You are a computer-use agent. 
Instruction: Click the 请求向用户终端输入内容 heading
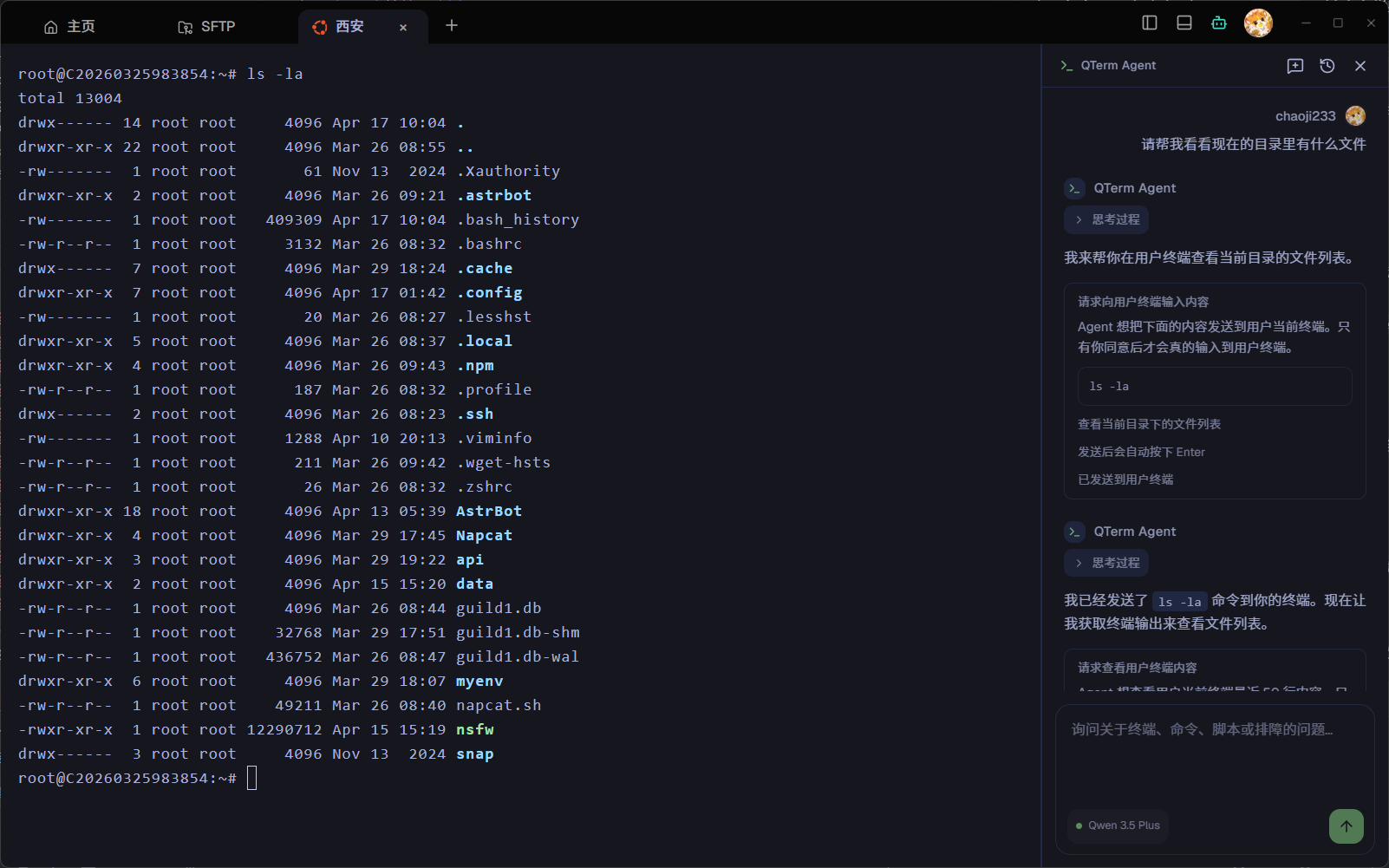pos(1143,302)
